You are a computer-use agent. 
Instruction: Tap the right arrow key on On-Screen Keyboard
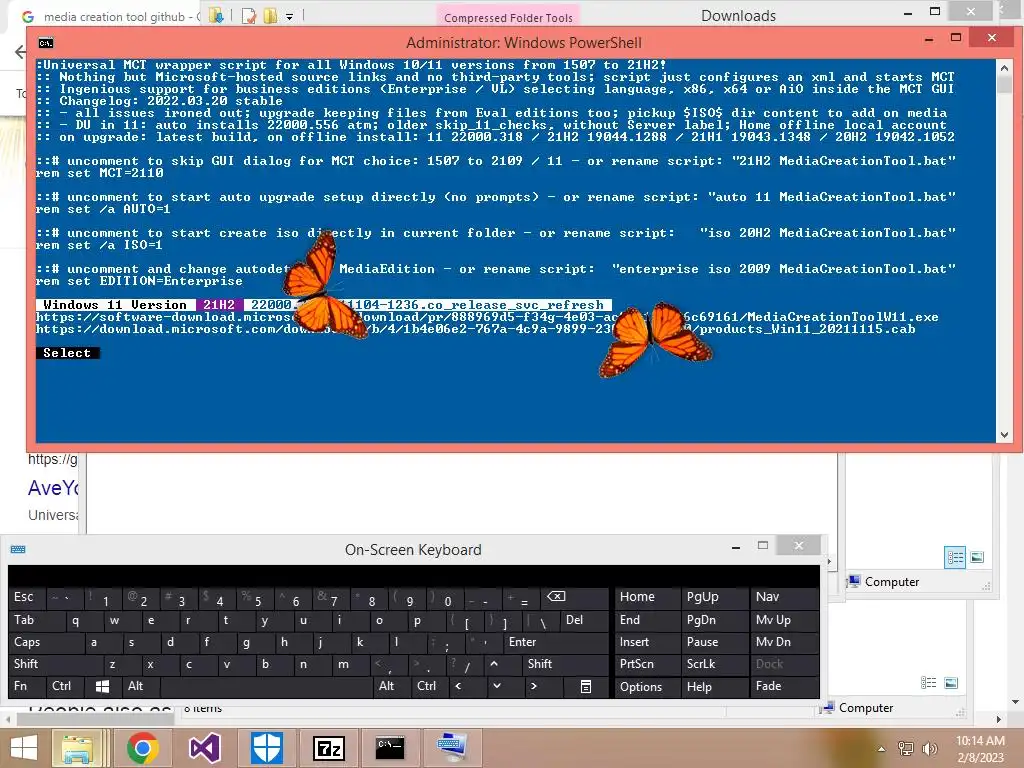pyautogui.click(x=534, y=686)
